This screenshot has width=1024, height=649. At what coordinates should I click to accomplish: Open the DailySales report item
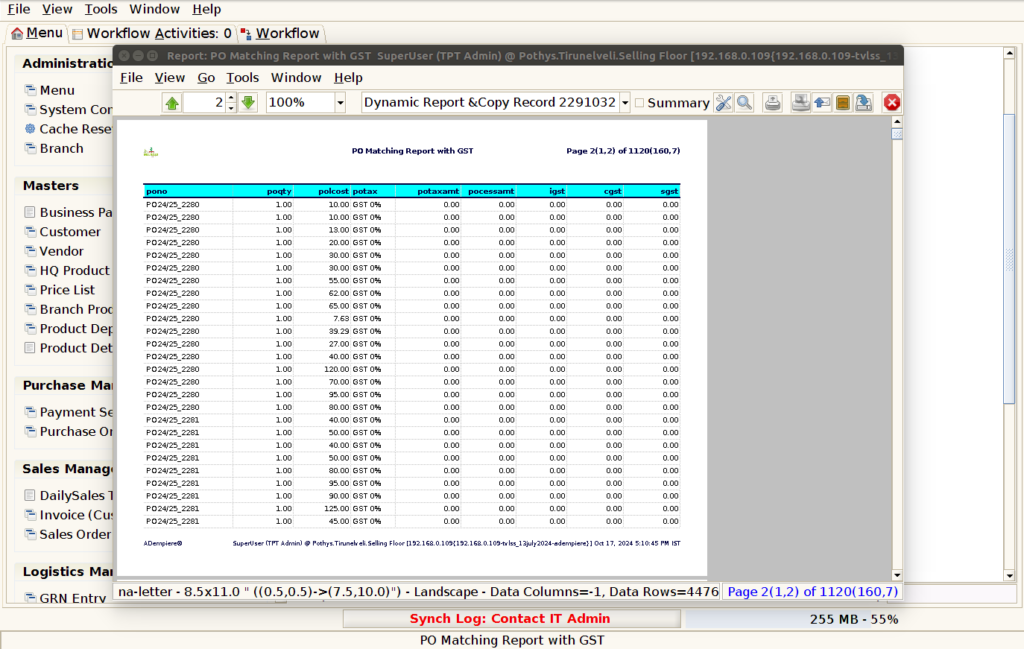68,496
